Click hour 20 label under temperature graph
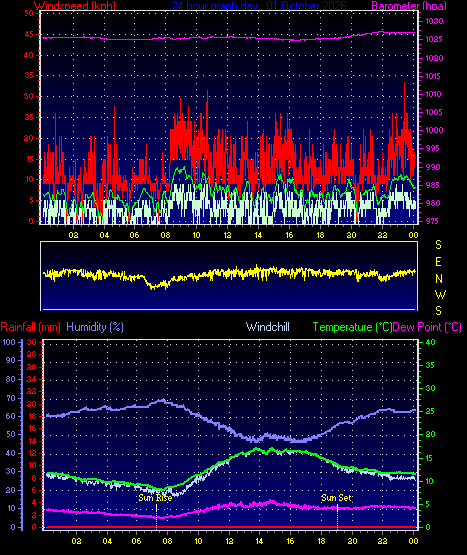The width and height of the screenshot is (467, 555). pyautogui.click(x=352, y=541)
